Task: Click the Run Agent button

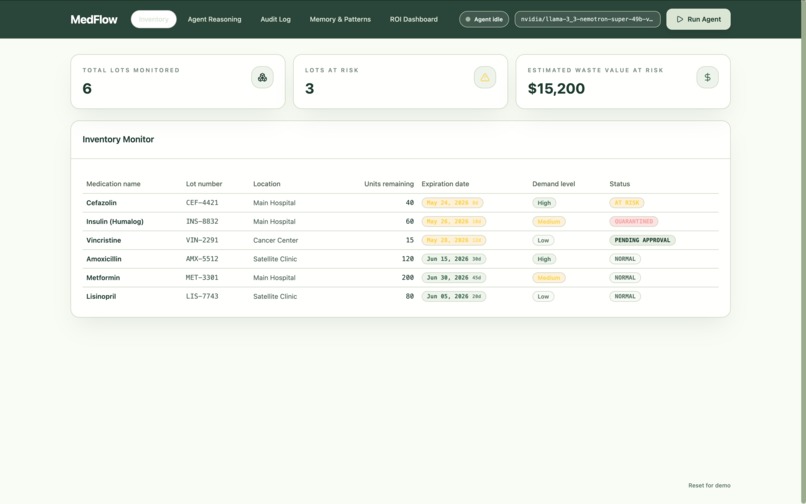Action: [698, 19]
